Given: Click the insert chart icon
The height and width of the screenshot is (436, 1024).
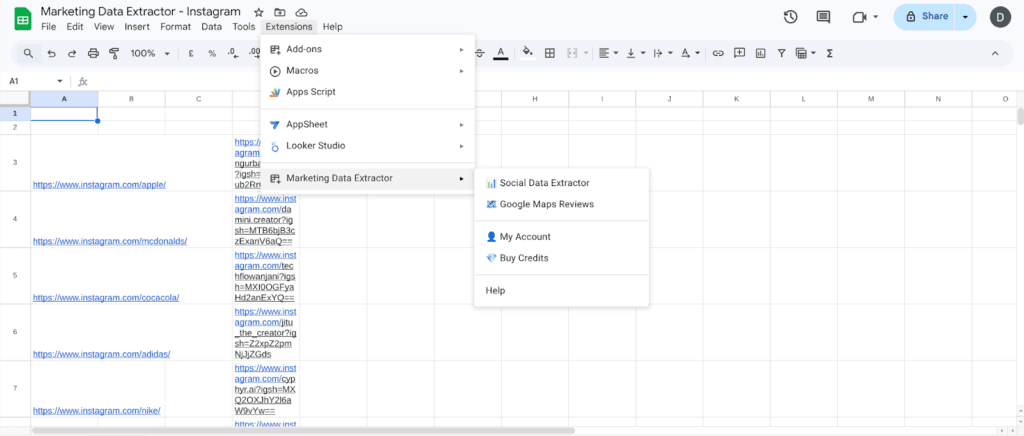Looking at the screenshot, I should click(760, 53).
